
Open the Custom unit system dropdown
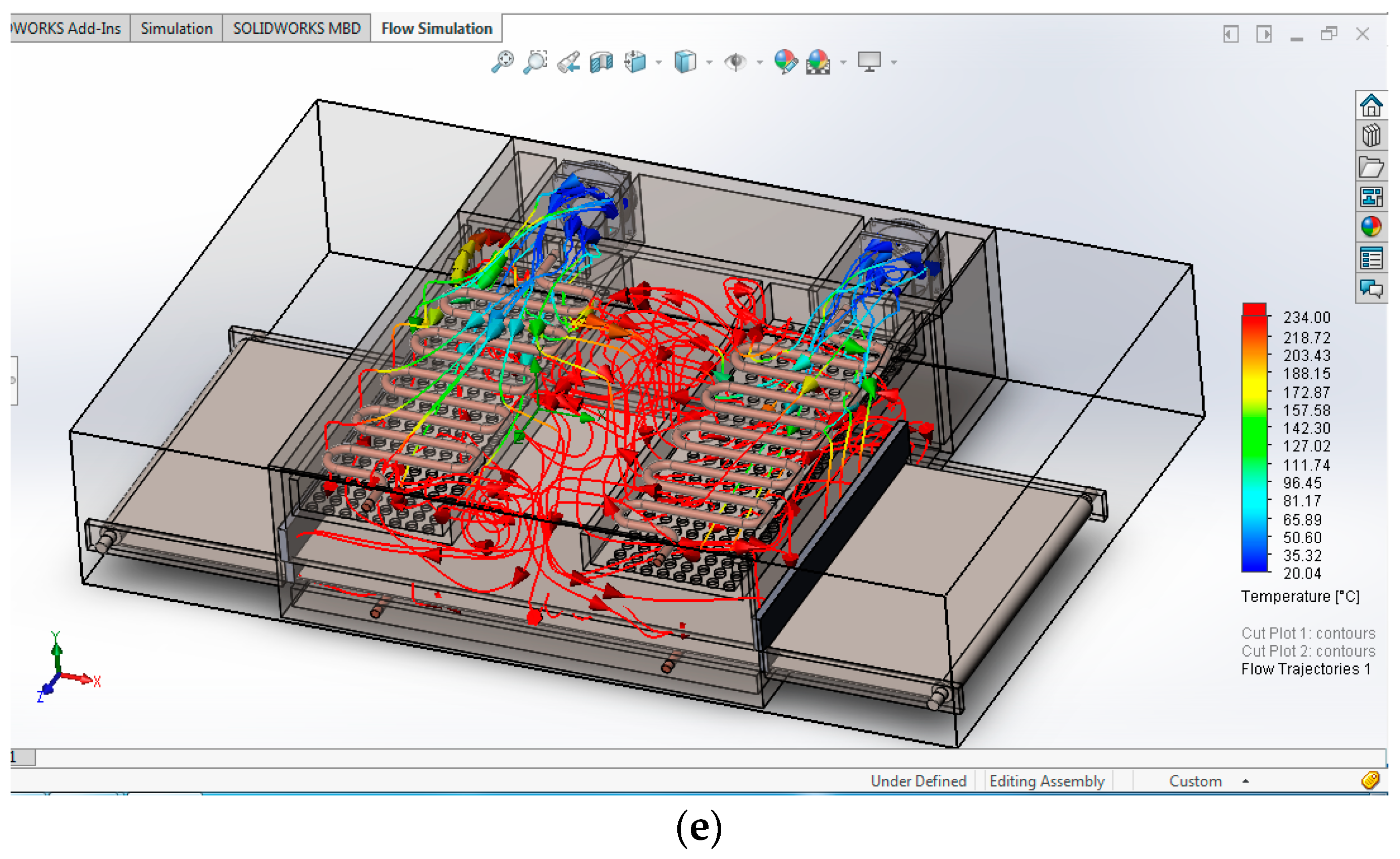(x=1246, y=781)
